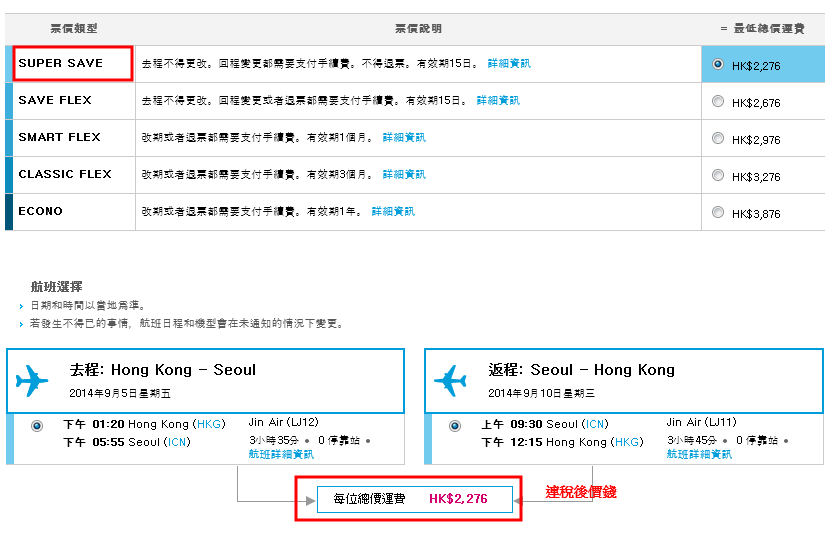Screen dimensions: 835x536
Task: Select the ECONO HK$3,876 fare option
Action: click(x=717, y=212)
